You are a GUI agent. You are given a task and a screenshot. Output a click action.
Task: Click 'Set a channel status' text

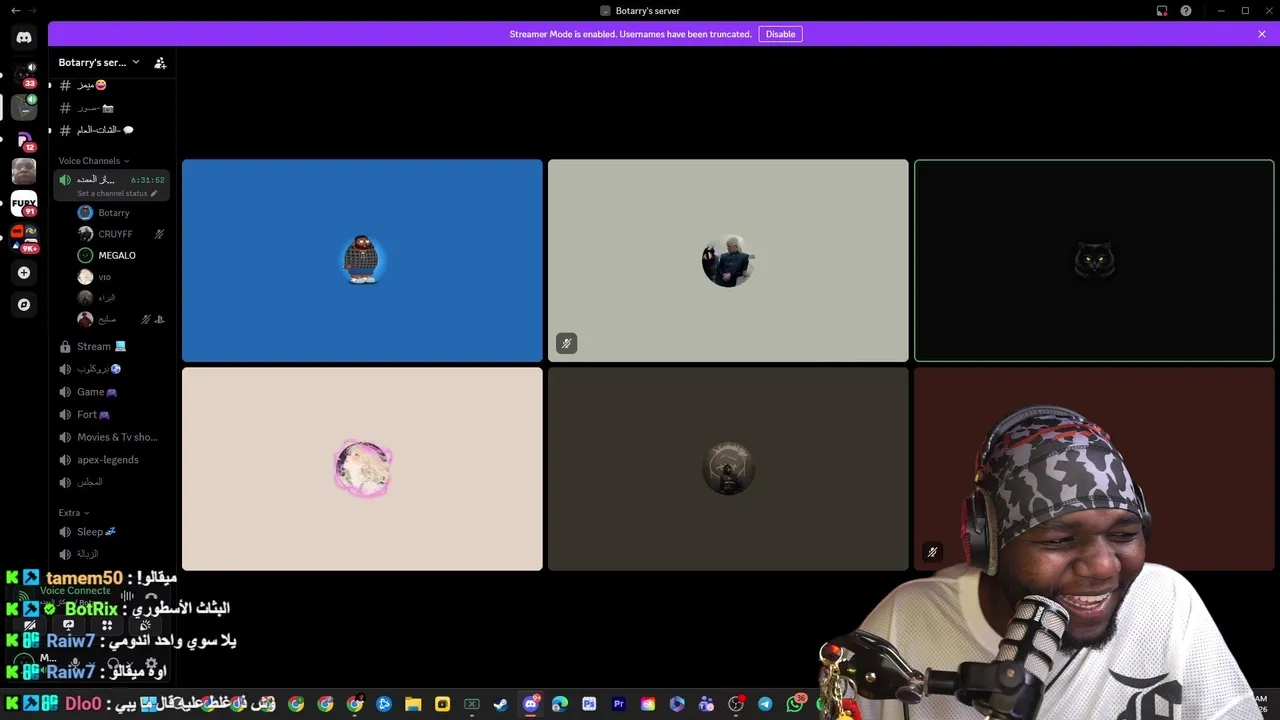pyautogui.click(x=112, y=193)
